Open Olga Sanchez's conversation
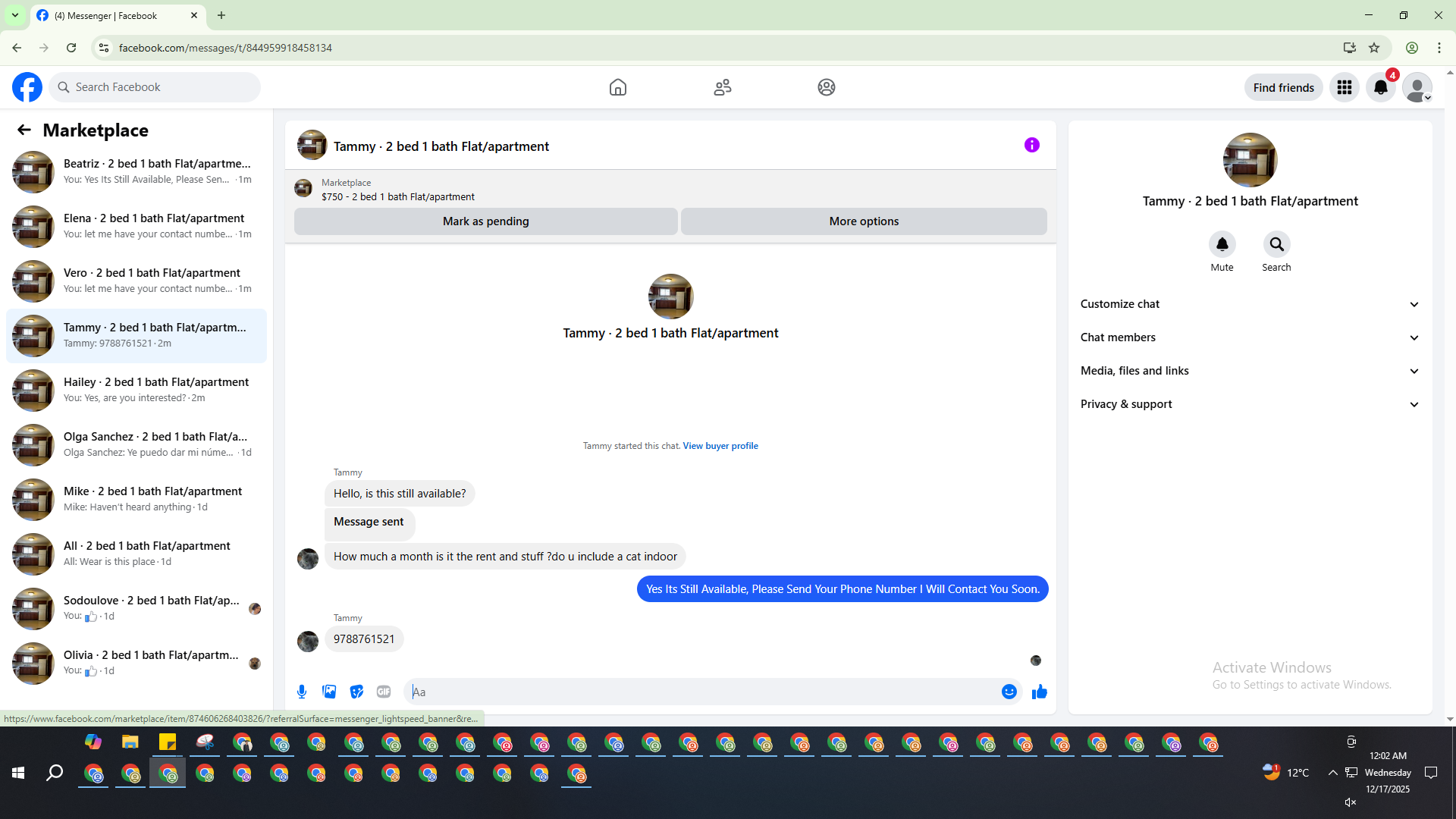Image resolution: width=1456 pixels, height=819 pixels. coord(136,444)
